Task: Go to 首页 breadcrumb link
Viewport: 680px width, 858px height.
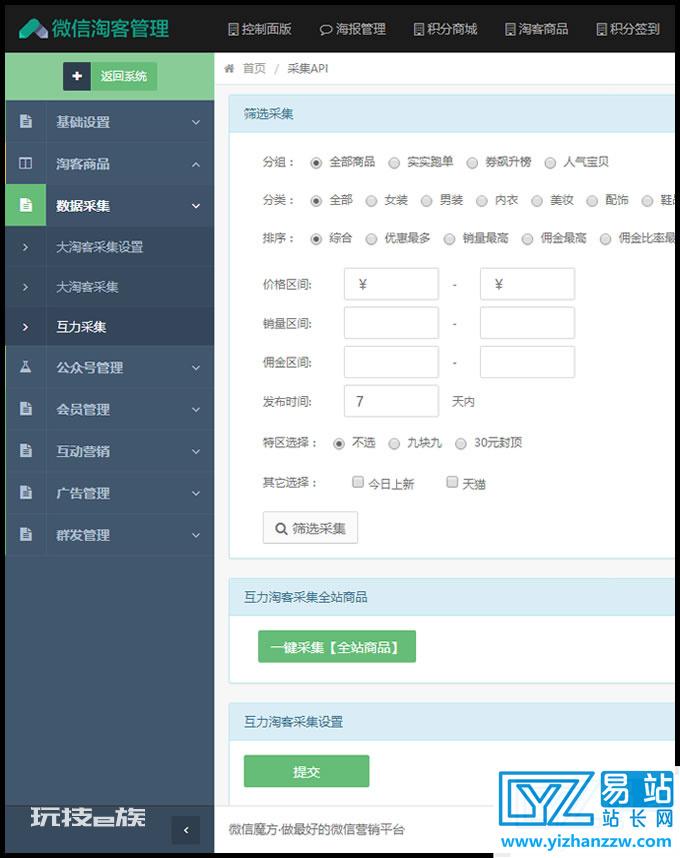Action: (254, 68)
